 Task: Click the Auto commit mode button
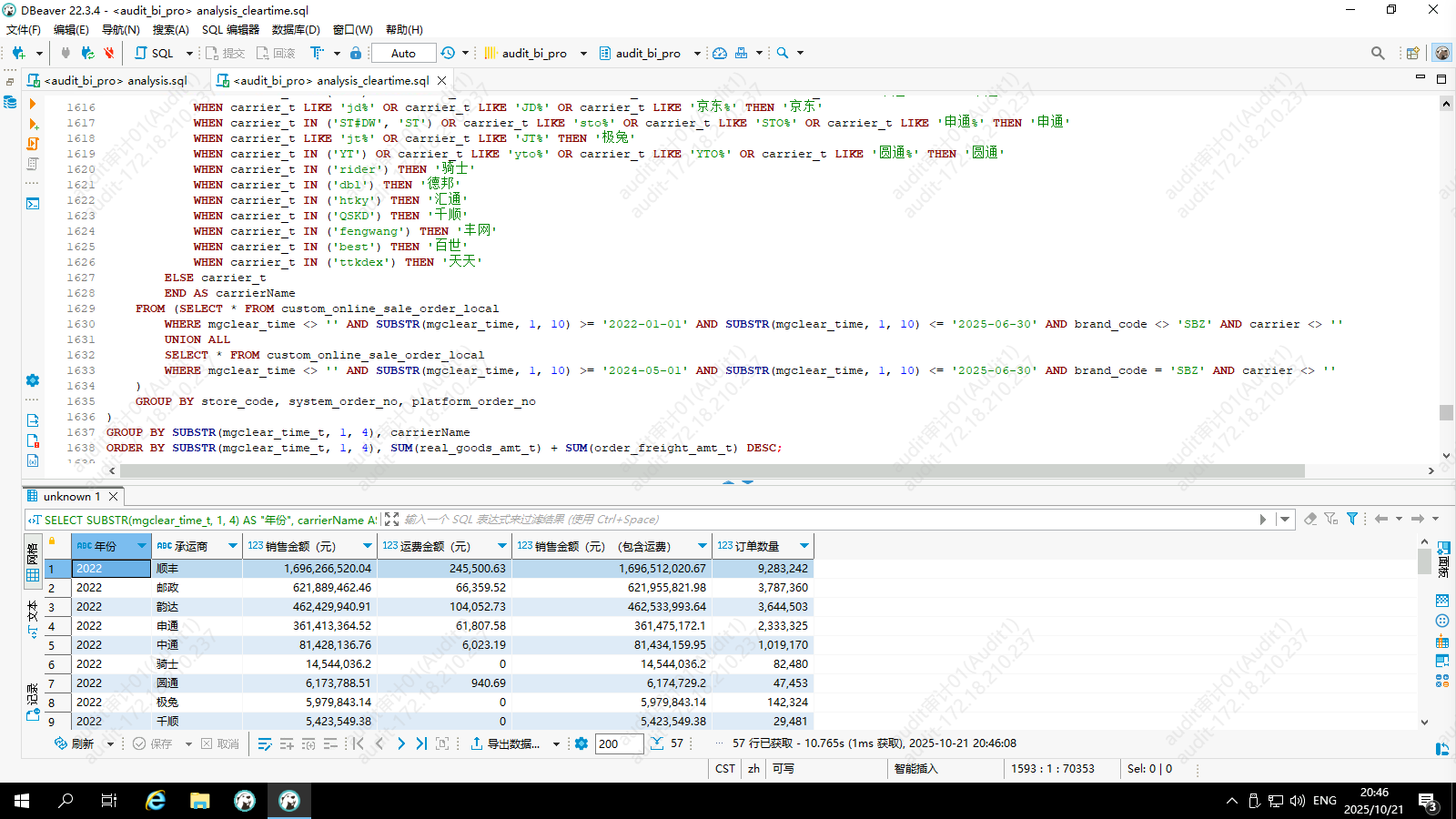coord(403,53)
